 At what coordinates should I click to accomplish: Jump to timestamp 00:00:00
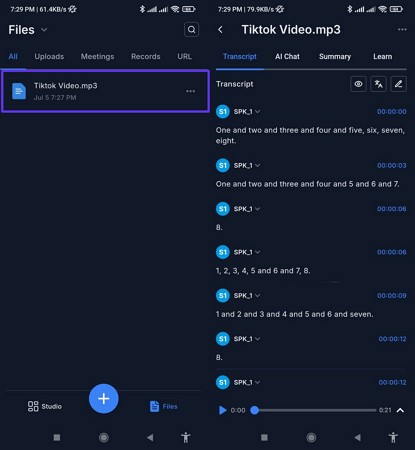pyautogui.click(x=392, y=112)
